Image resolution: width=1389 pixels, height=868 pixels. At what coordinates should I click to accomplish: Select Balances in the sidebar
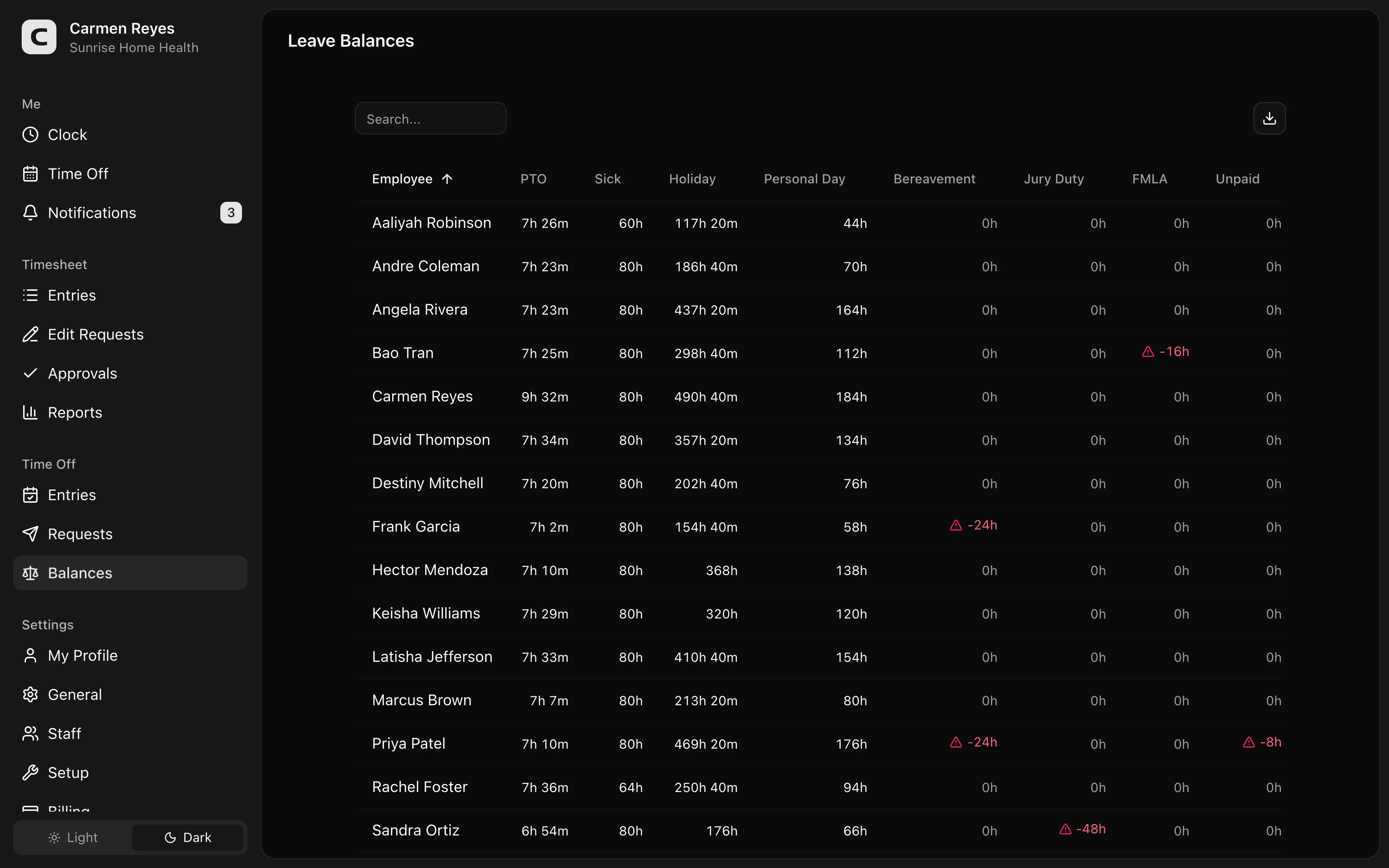(x=130, y=573)
